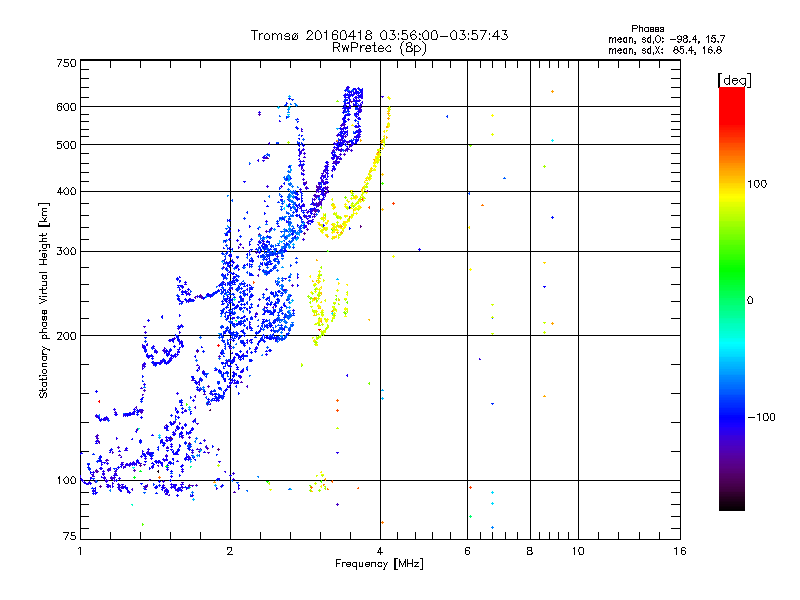This screenshot has height=600, width=800.
Task: Click the x-axis '8' tick label
Action: pyautogui.click(x=530, y=551)
